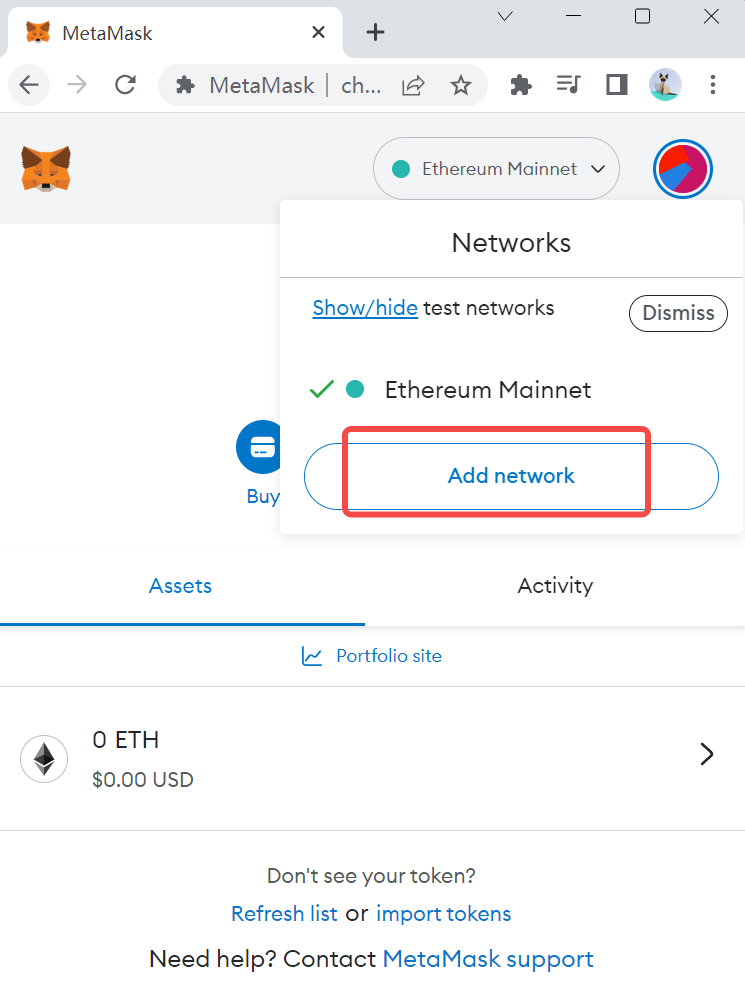The image size is (745, 992).
Task: Click the Add network button
Action: tap(510, 476)
